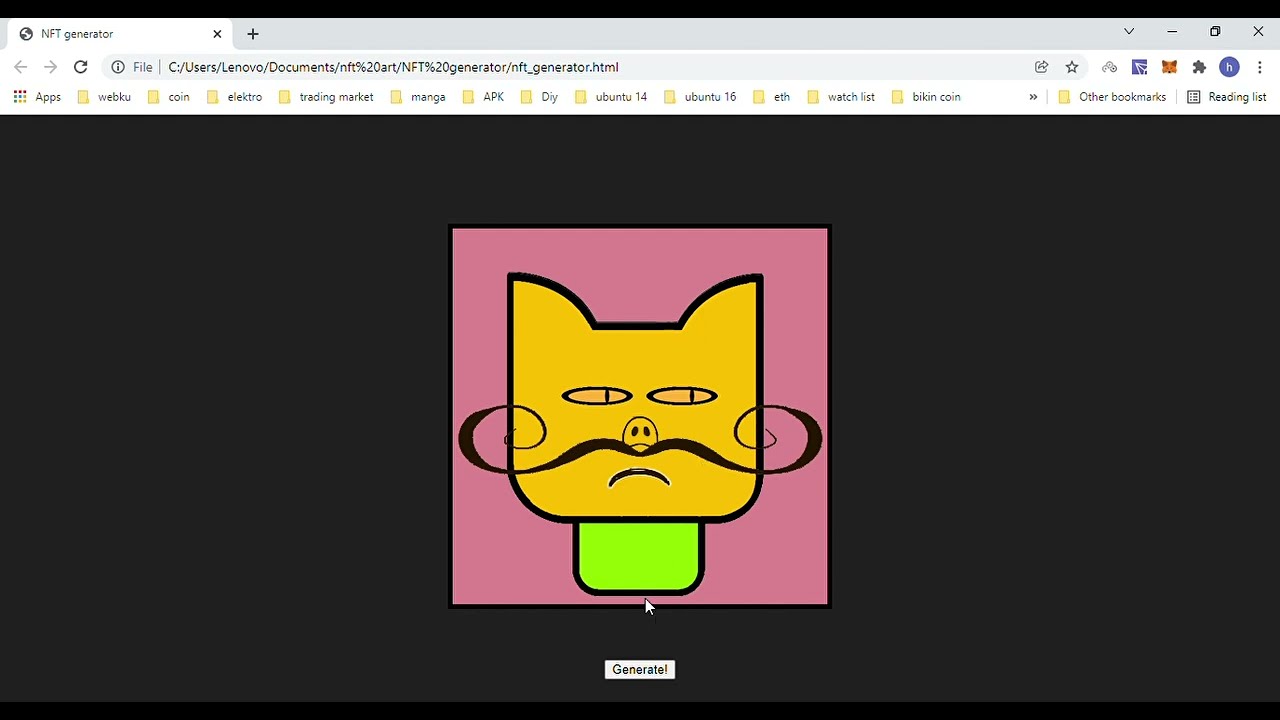Click the blue square extension icon
This screenshot has width=1280, height=720.
1139,67
